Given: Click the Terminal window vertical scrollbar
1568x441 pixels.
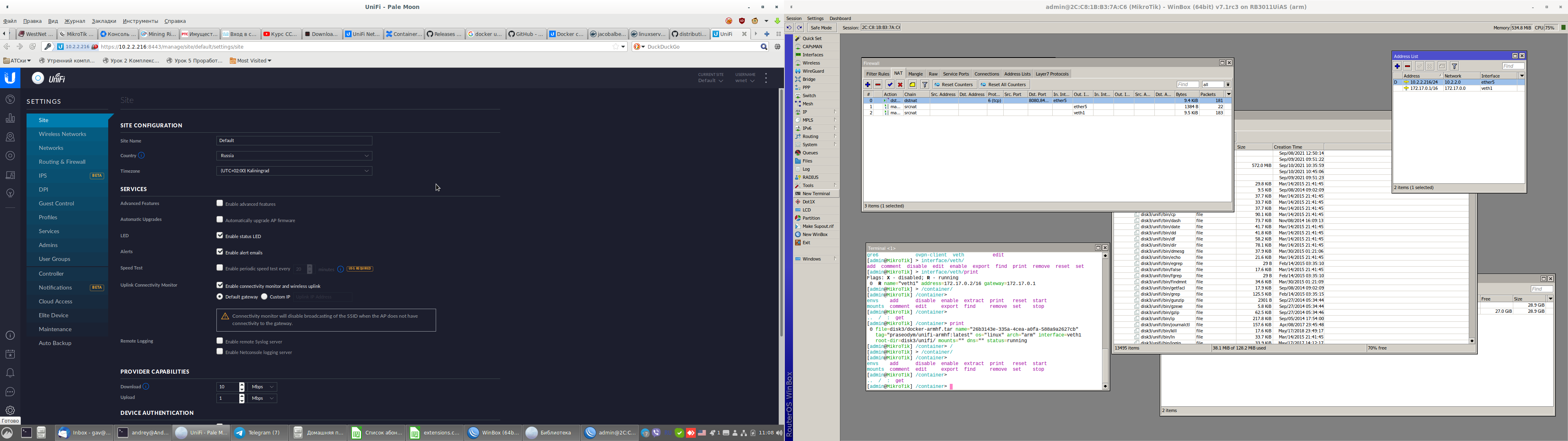Looking at the screenshot, I should (1105, 321).
